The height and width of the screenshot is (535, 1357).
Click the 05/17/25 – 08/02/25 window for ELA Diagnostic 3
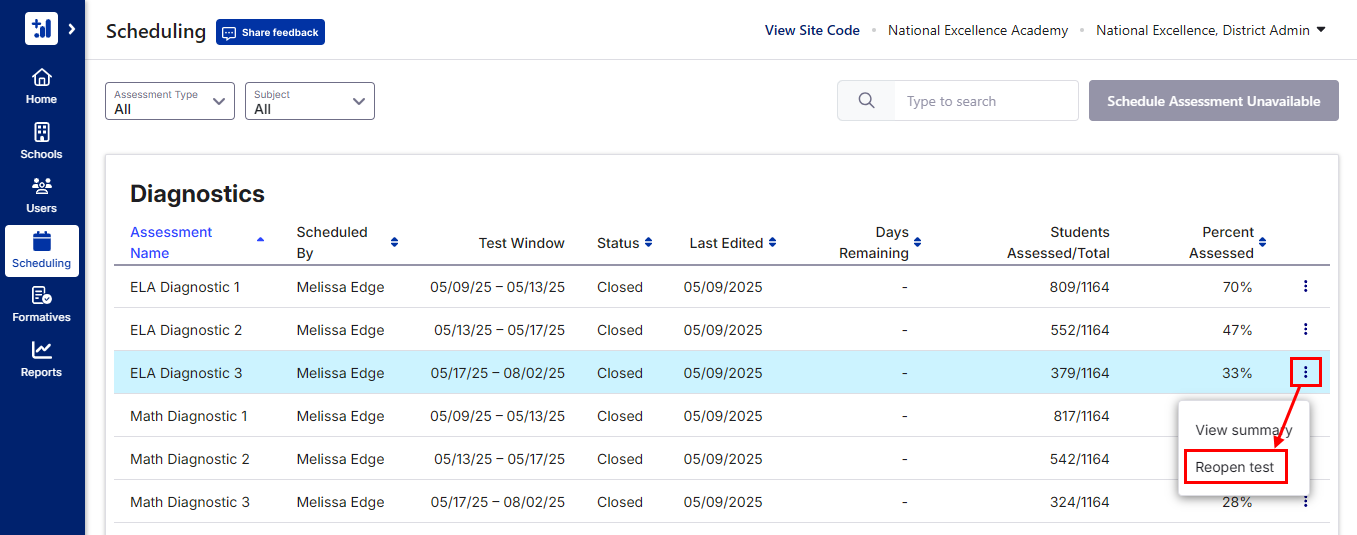498,373
